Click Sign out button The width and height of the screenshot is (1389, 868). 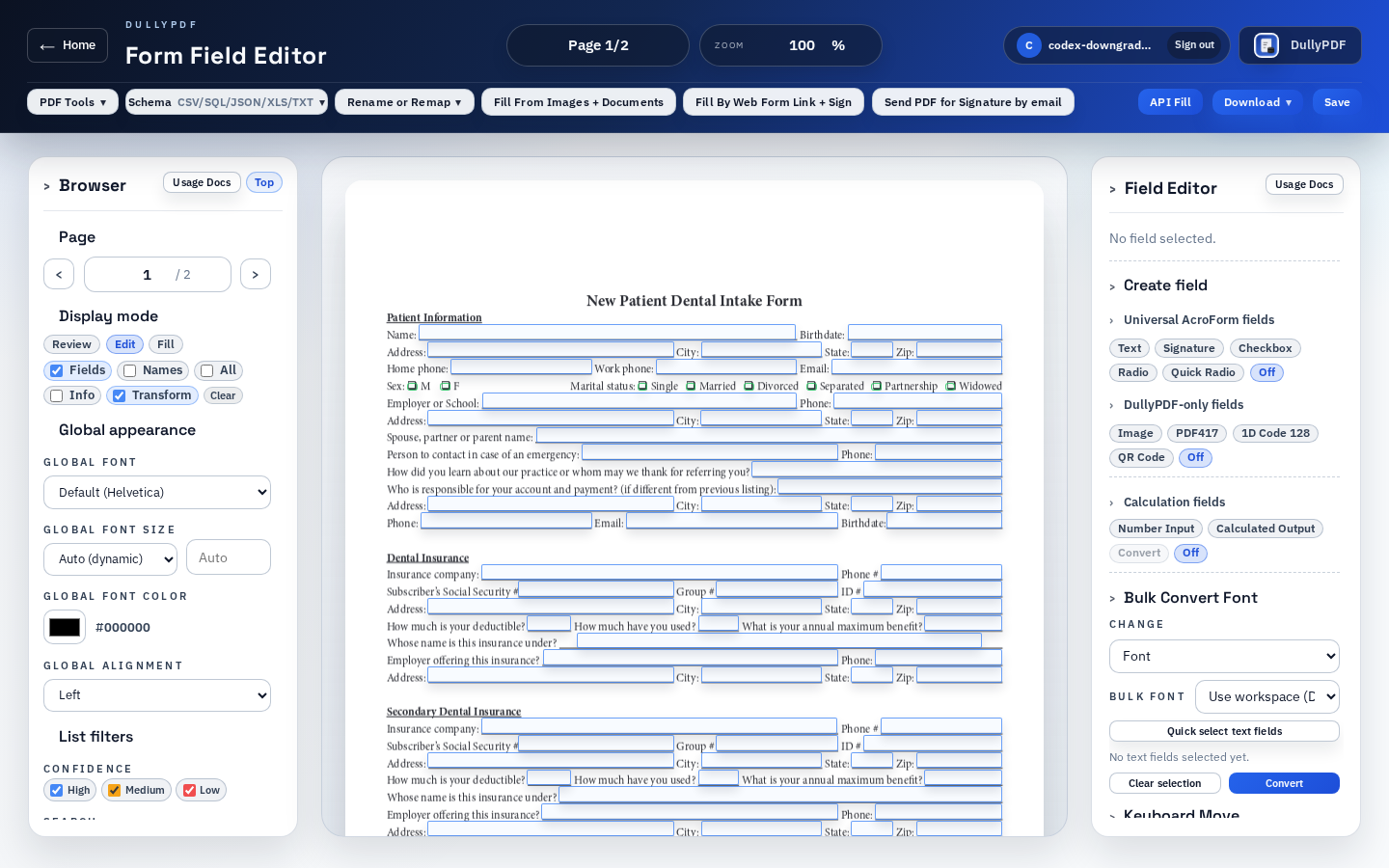tap(1194, 45)
